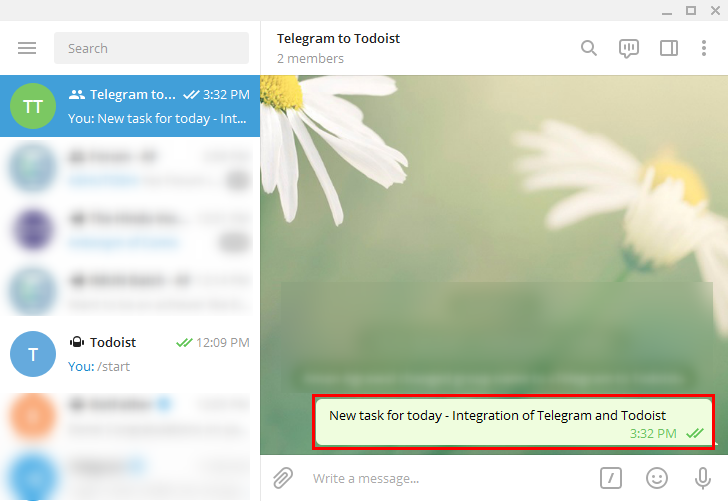Screen dimensions: 728x501
Task: Click the Write a message input field
Action: pyautogui.click(x=448, y=478)
